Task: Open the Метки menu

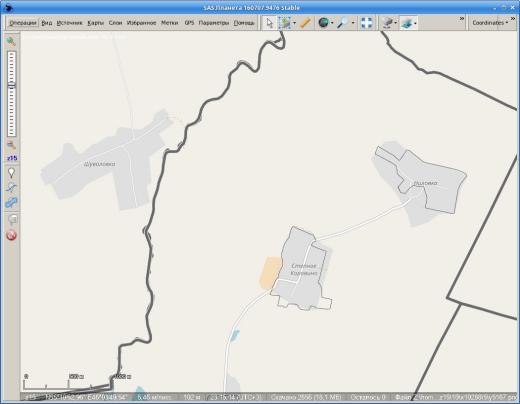Action: [x=170, y=23]
